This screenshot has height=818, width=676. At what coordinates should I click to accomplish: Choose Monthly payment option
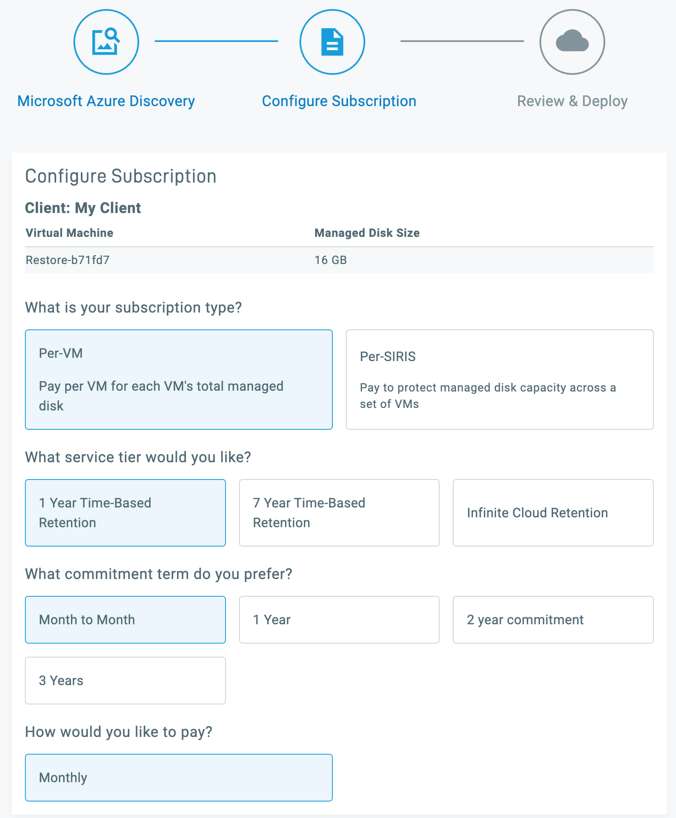(x=179, y=778)
